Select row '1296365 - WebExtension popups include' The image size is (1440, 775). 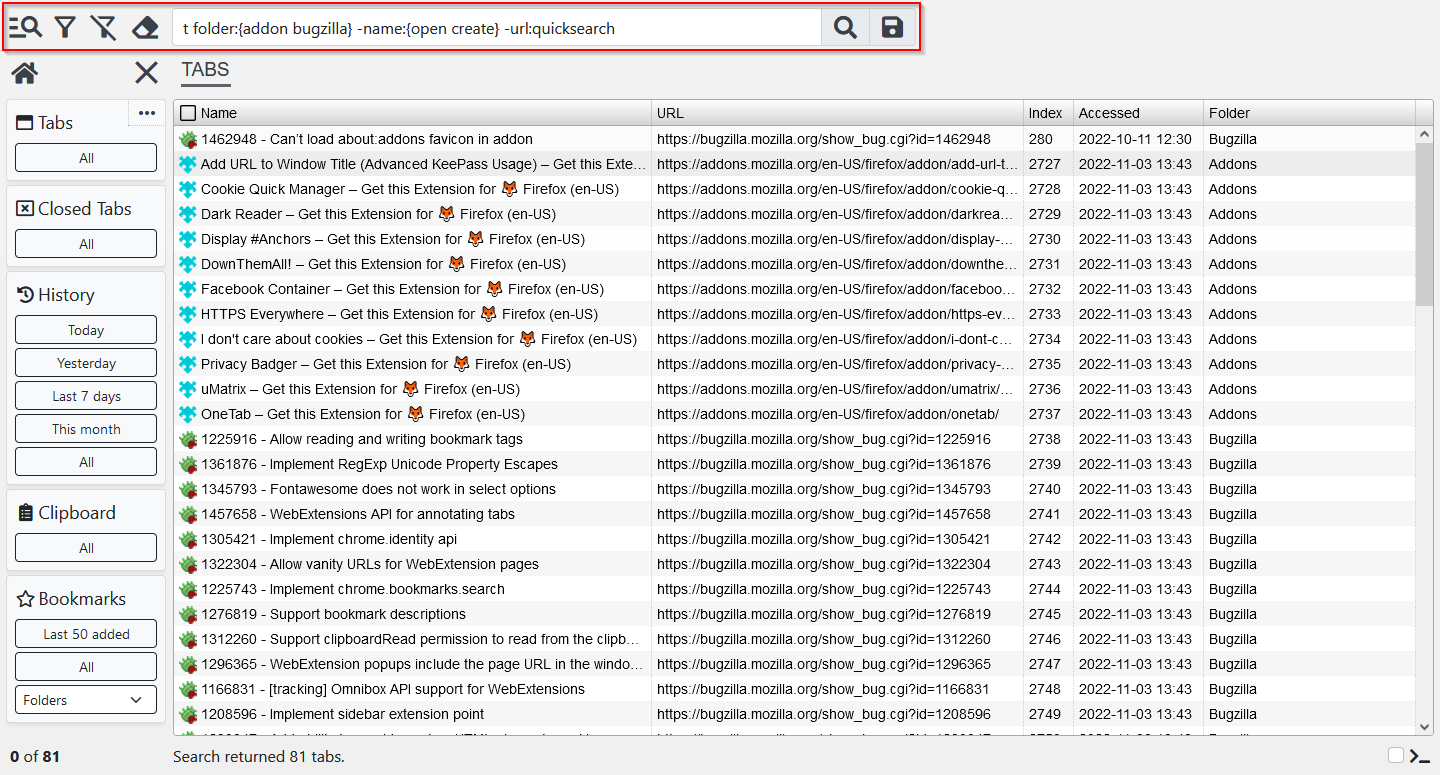click(795, 664)
